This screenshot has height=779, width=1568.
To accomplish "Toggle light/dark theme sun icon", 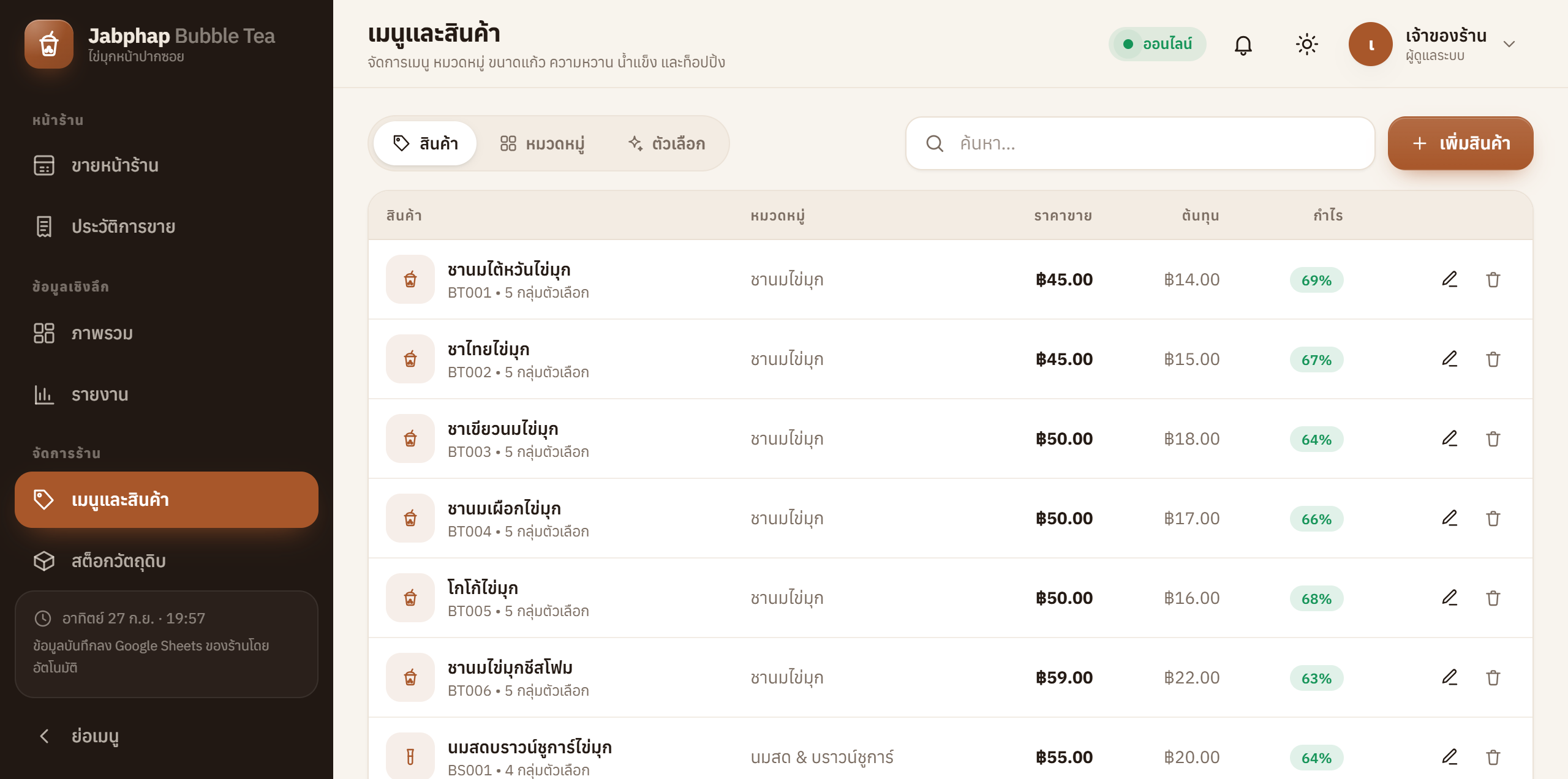I will pyautogui.click(x=1306, y=44).
